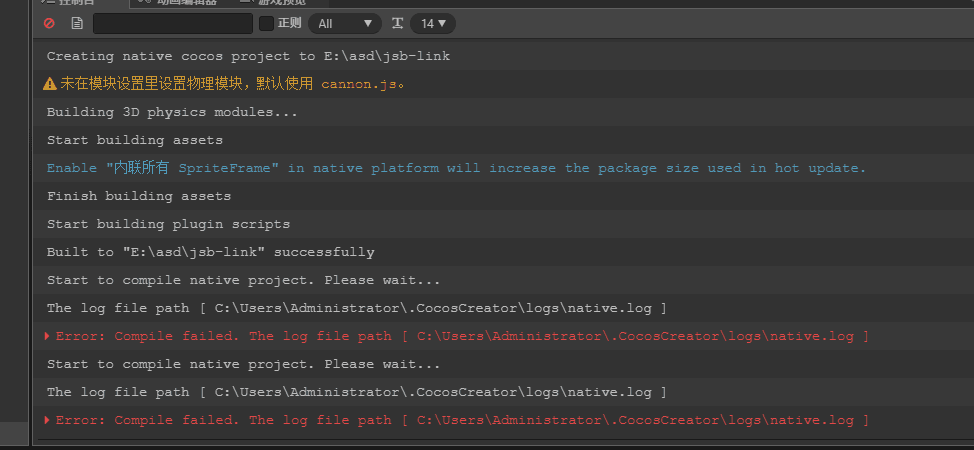Select the 'Creating native cocos project' log line
The height and width of the screenshot is (450, 974).
(x=248, y=56)
